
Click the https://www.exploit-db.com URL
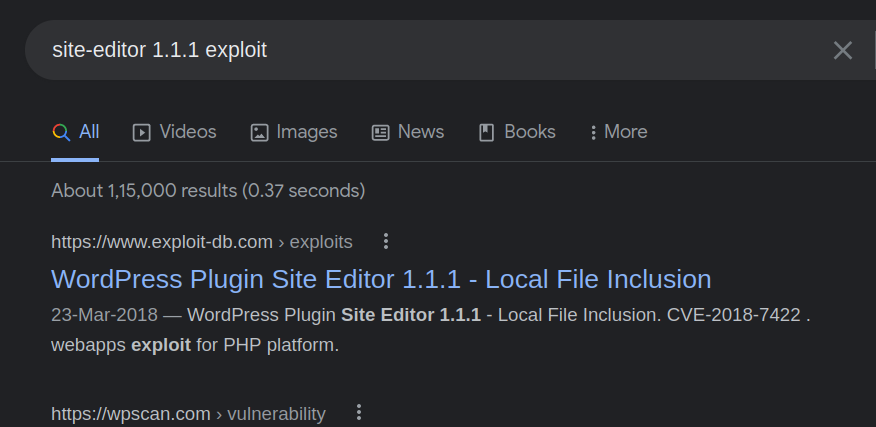coord(162,242)
